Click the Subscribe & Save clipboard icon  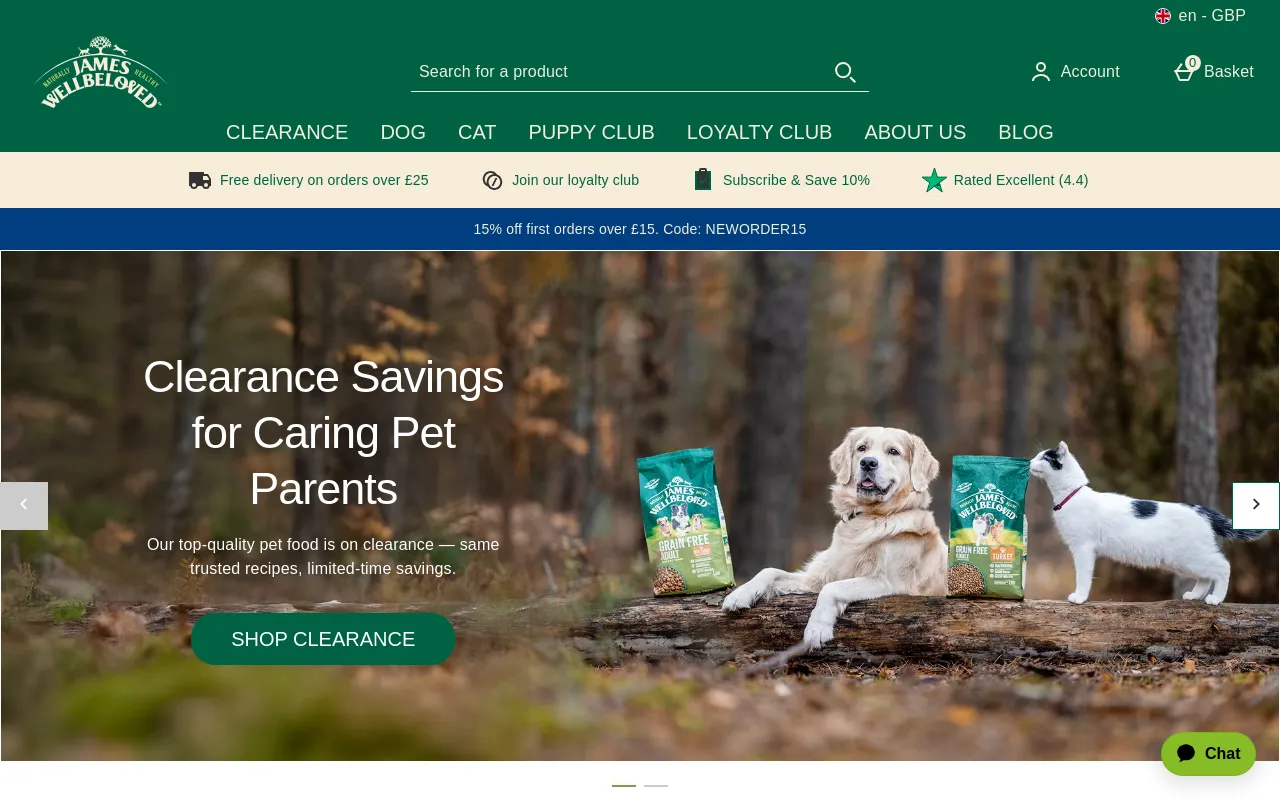coord(703,179)
